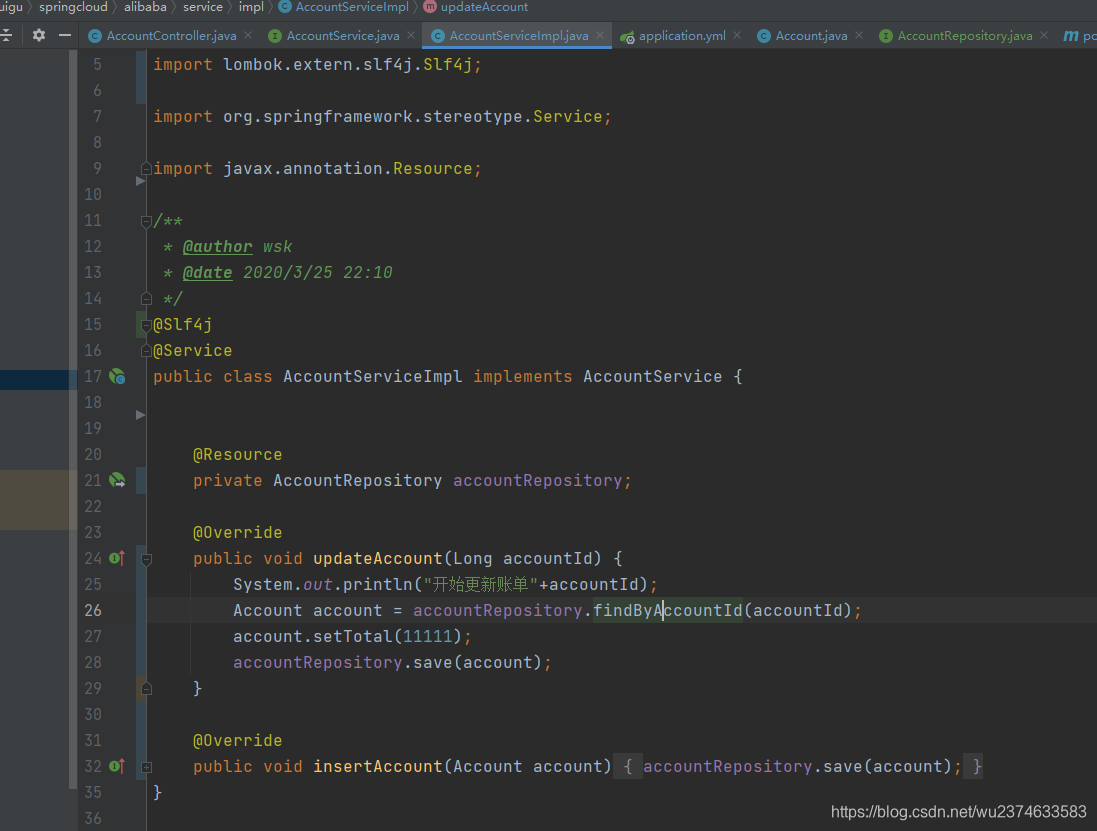
Task: Close the AccountRepository.java tab
Action: click(x=1044, y=35)
